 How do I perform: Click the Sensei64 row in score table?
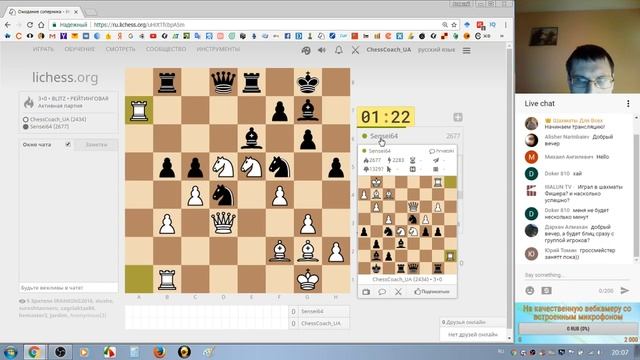point(319,311)
